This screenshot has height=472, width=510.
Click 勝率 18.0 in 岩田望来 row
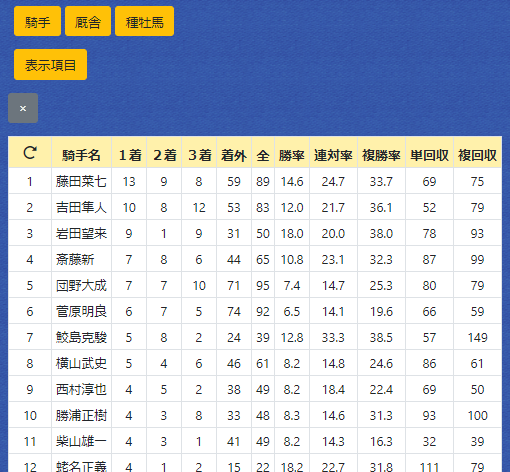click(x=292, y=234)
